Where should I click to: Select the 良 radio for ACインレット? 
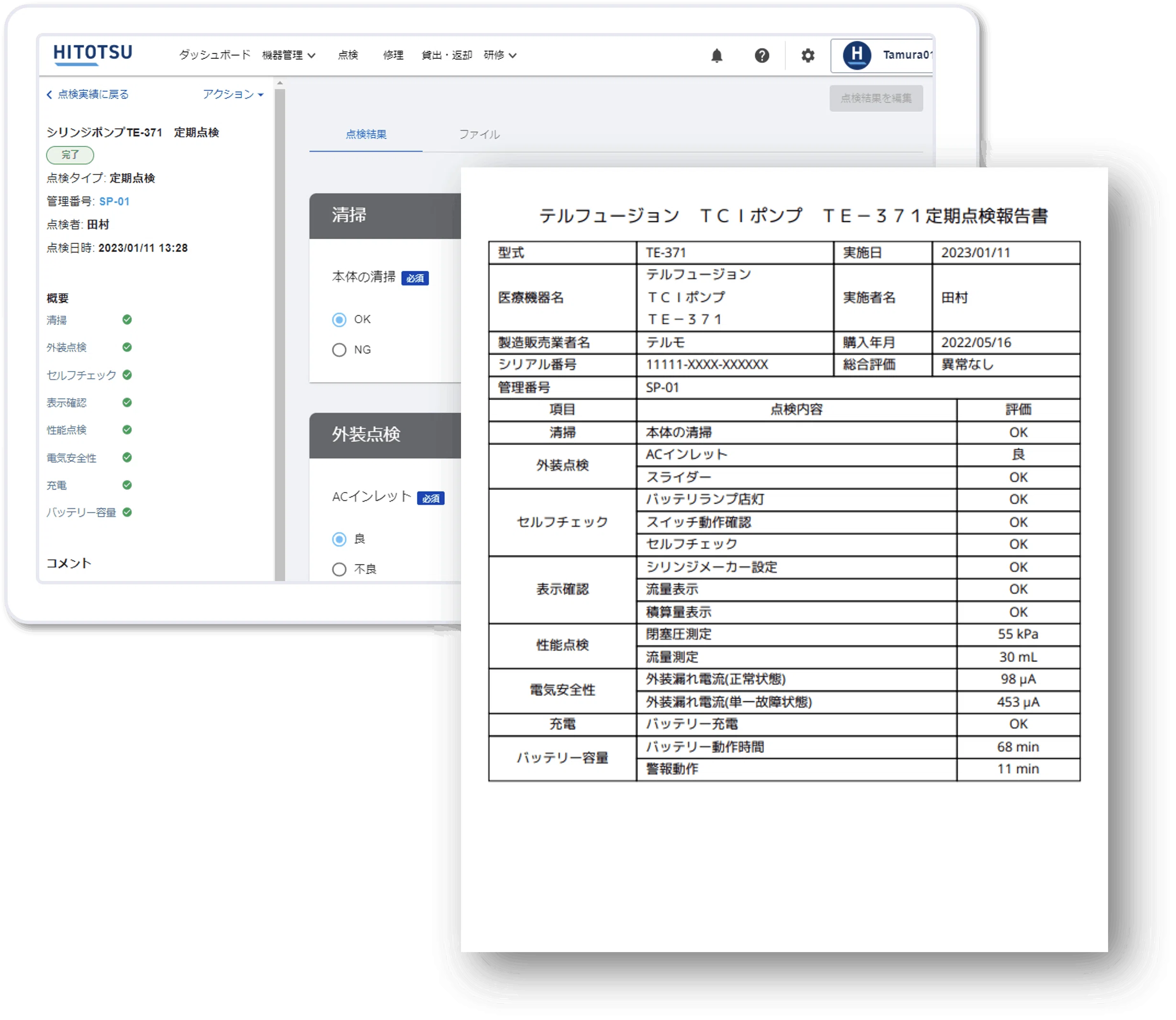[339, 538]
